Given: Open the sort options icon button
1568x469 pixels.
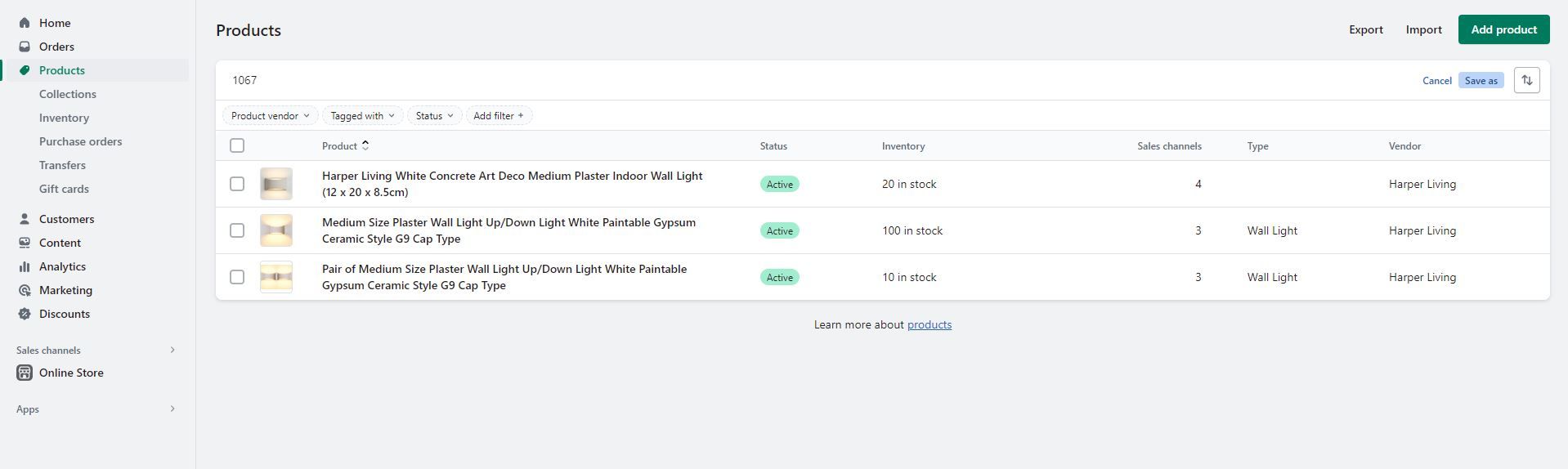Looking at the screenshot, I should pos(1526,80).
